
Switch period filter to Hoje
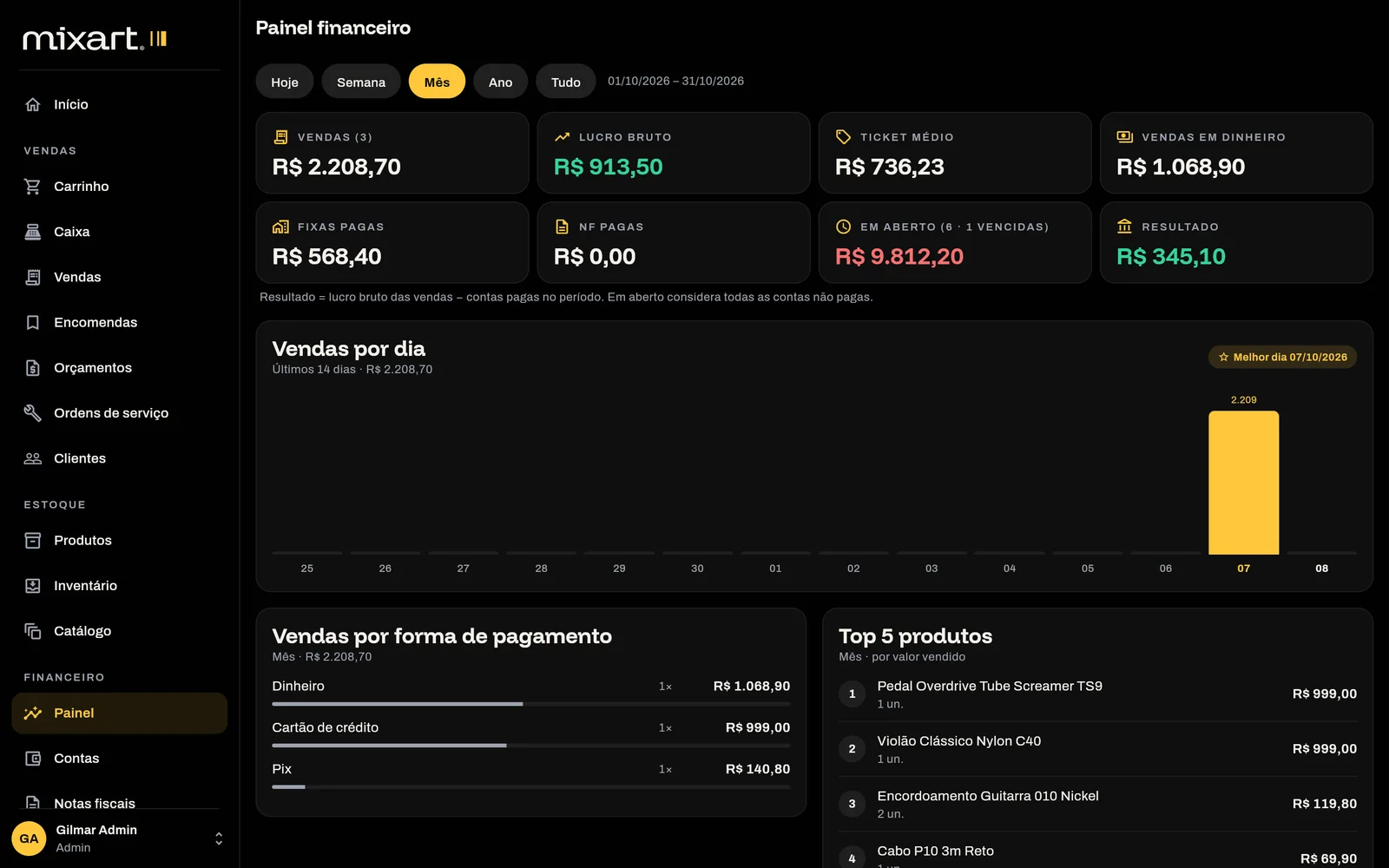285,82
